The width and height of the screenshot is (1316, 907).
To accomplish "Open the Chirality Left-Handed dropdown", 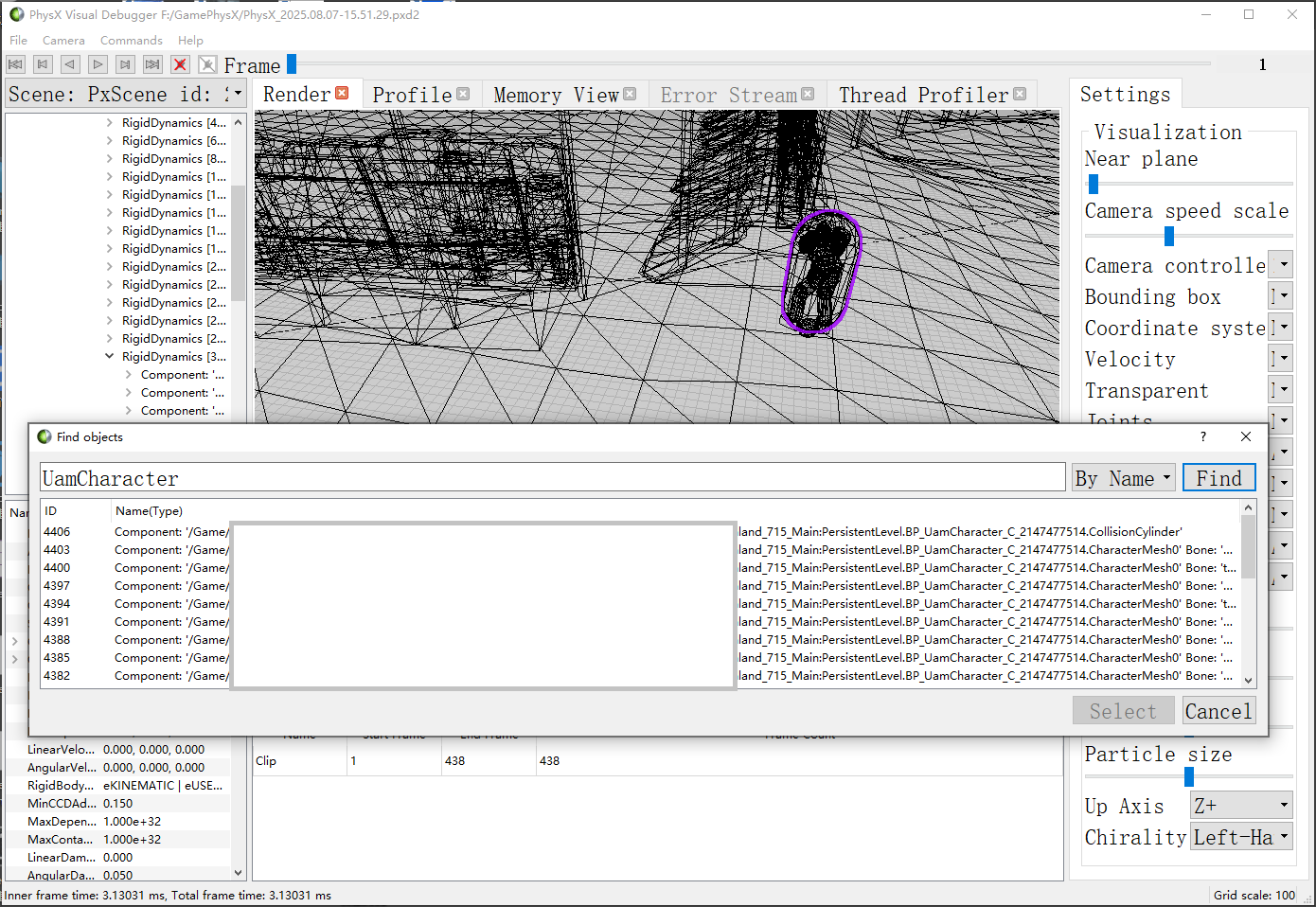I will (1241, 837).
